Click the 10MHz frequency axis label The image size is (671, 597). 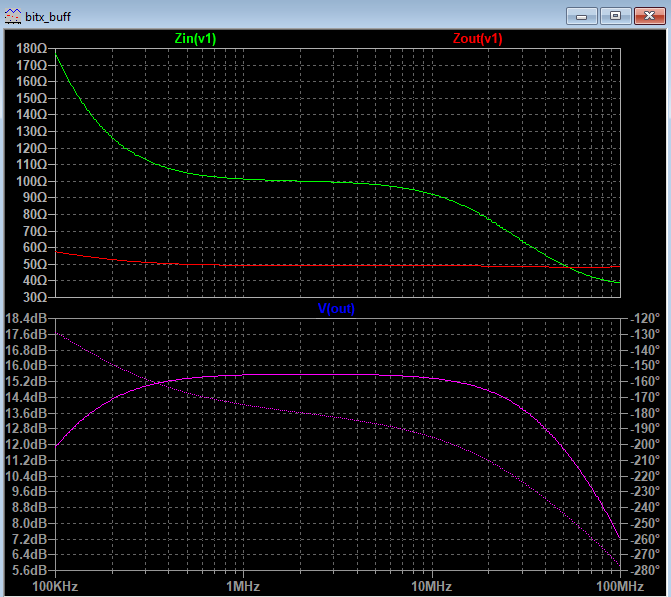[430, 584]
